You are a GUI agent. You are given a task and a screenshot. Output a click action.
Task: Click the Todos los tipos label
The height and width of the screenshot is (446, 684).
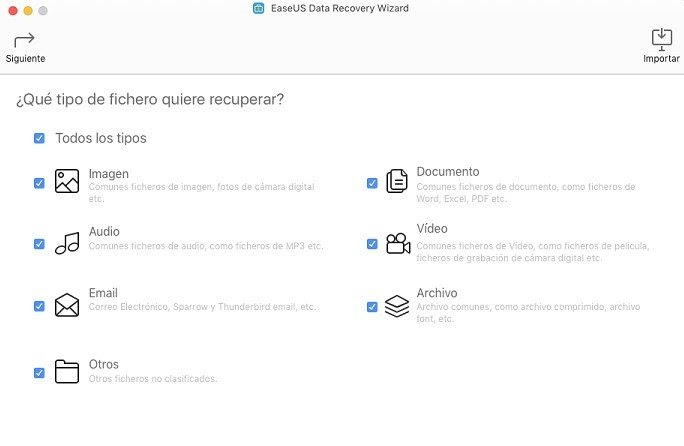pyautogui.click(x=101, y=138)
